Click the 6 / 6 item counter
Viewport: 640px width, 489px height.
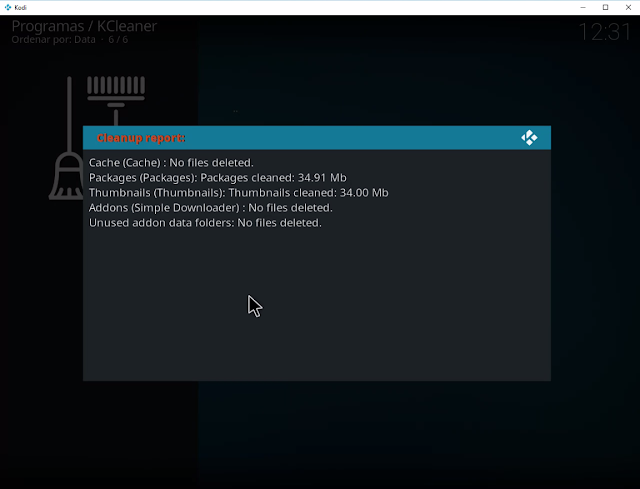(118, 40)
